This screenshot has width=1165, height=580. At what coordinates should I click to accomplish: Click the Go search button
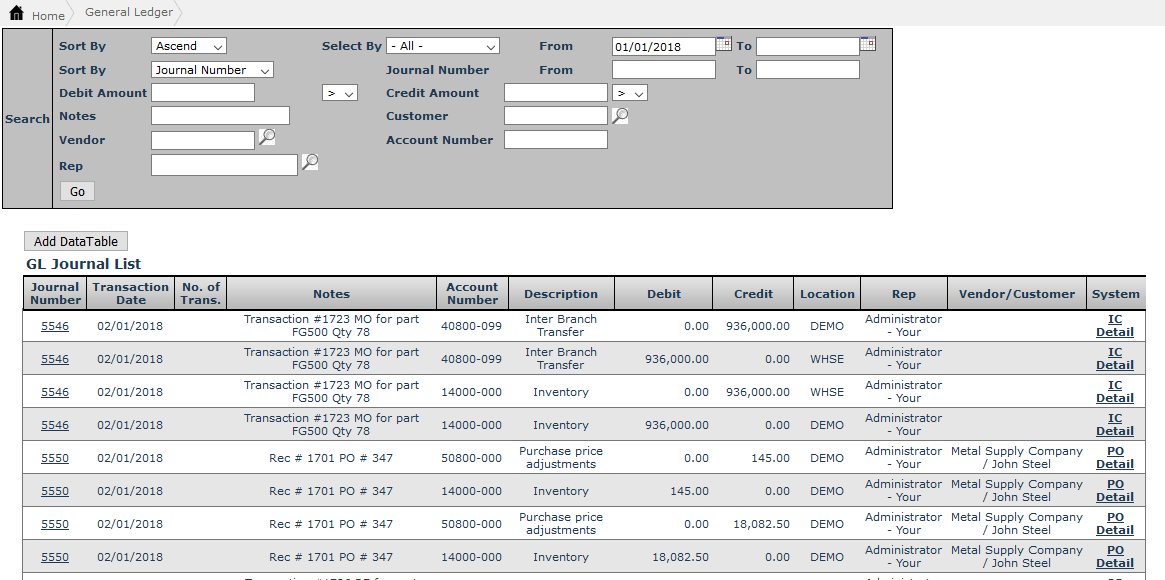(77, 191)
